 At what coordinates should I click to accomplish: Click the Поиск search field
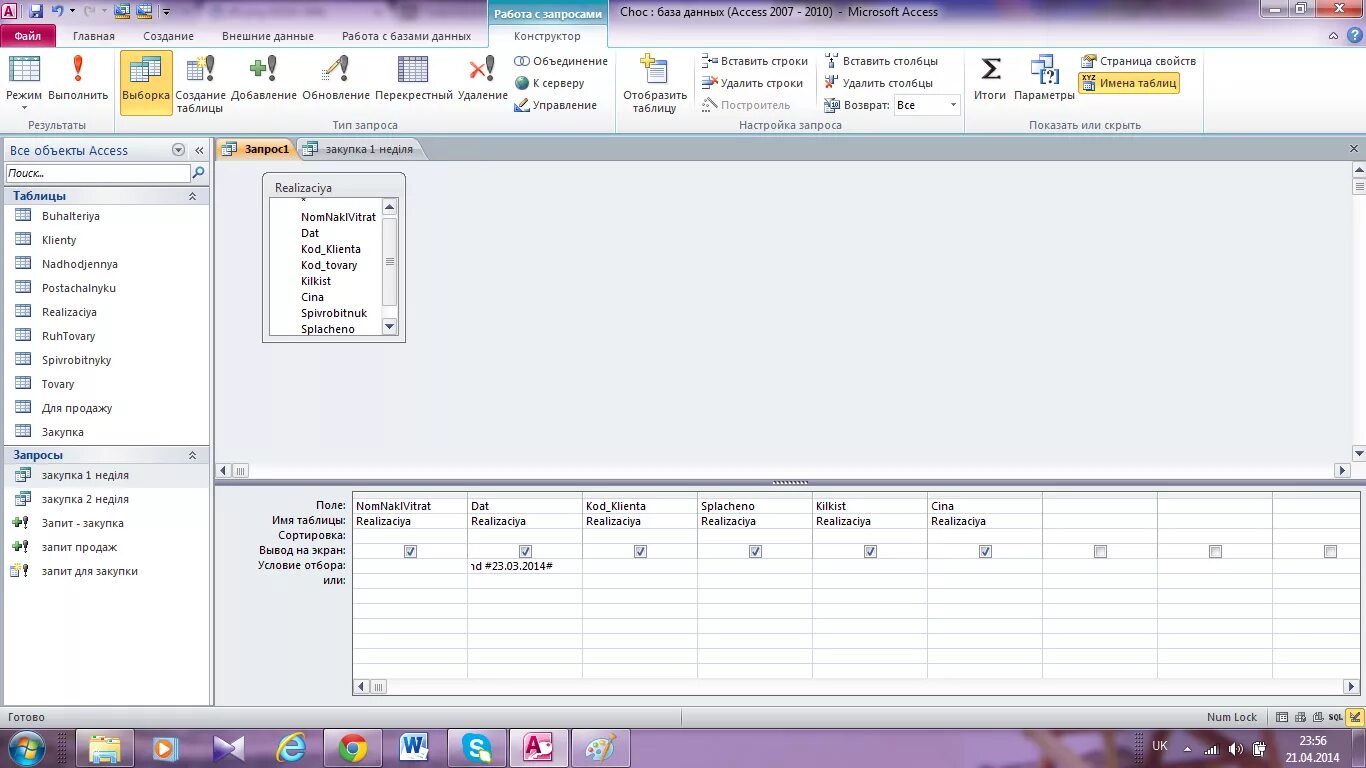[97, 173]
